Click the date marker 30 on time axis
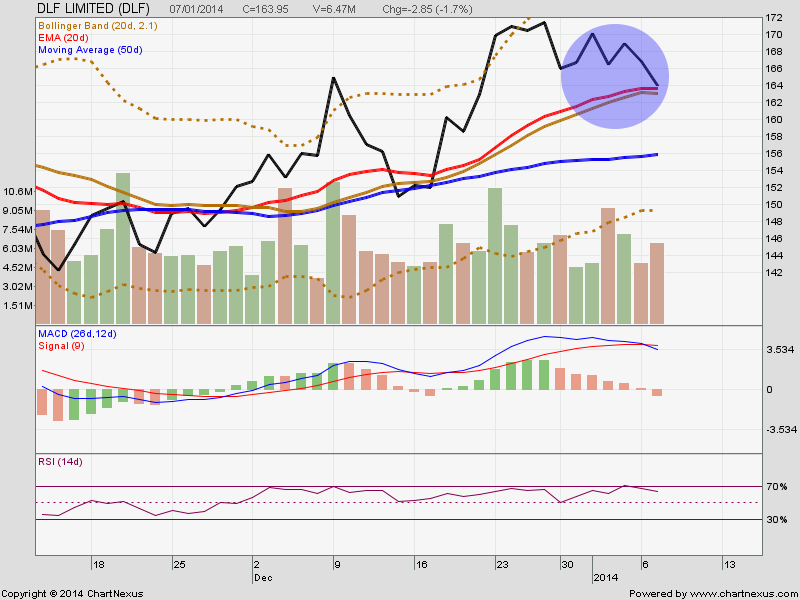The image size is (800, 600). (567, 565)
